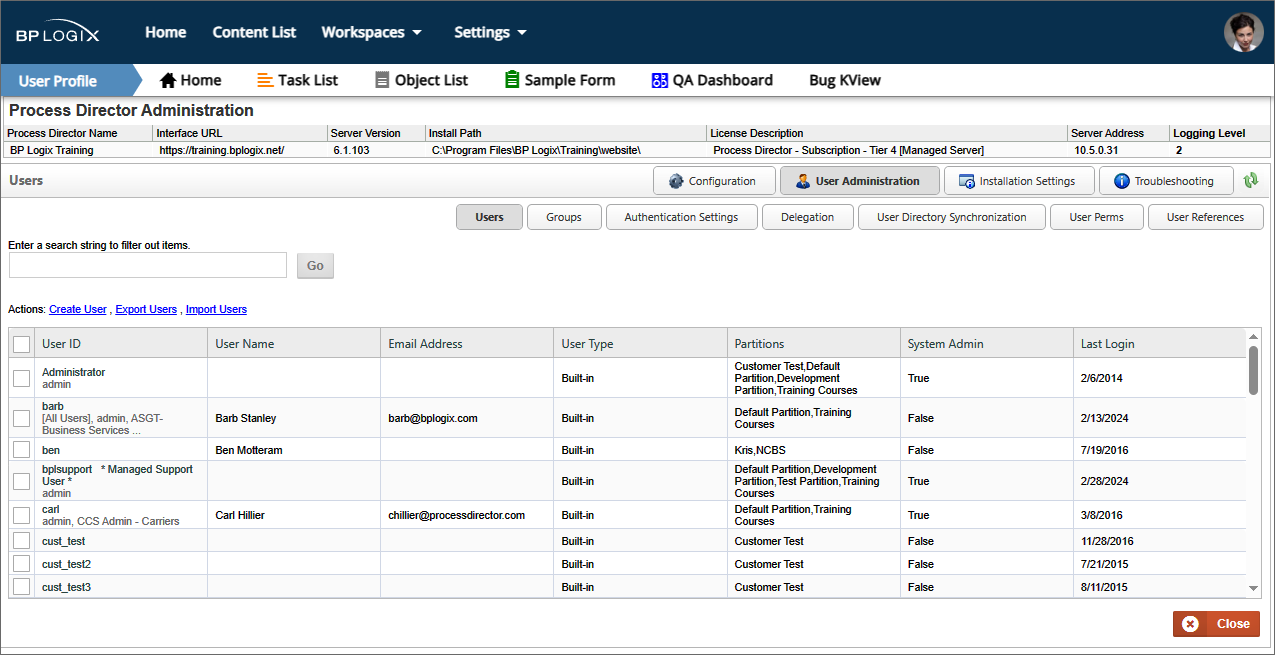Open the Authentication Settings tab
Image resolution: width=1275 pixels, height=655 pixels.
point(681,217)
